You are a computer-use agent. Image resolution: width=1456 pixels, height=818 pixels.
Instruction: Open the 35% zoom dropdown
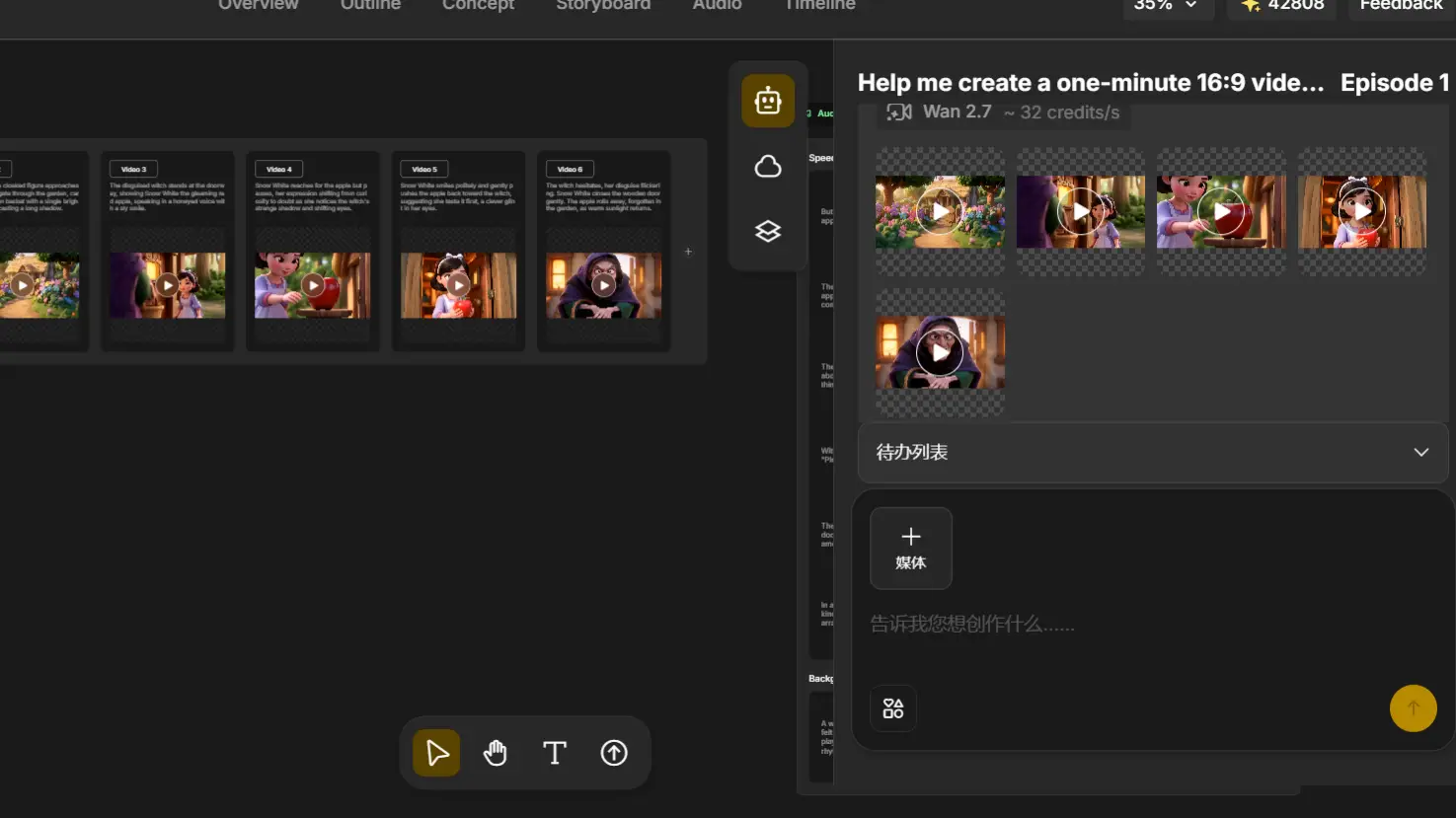1167,5
